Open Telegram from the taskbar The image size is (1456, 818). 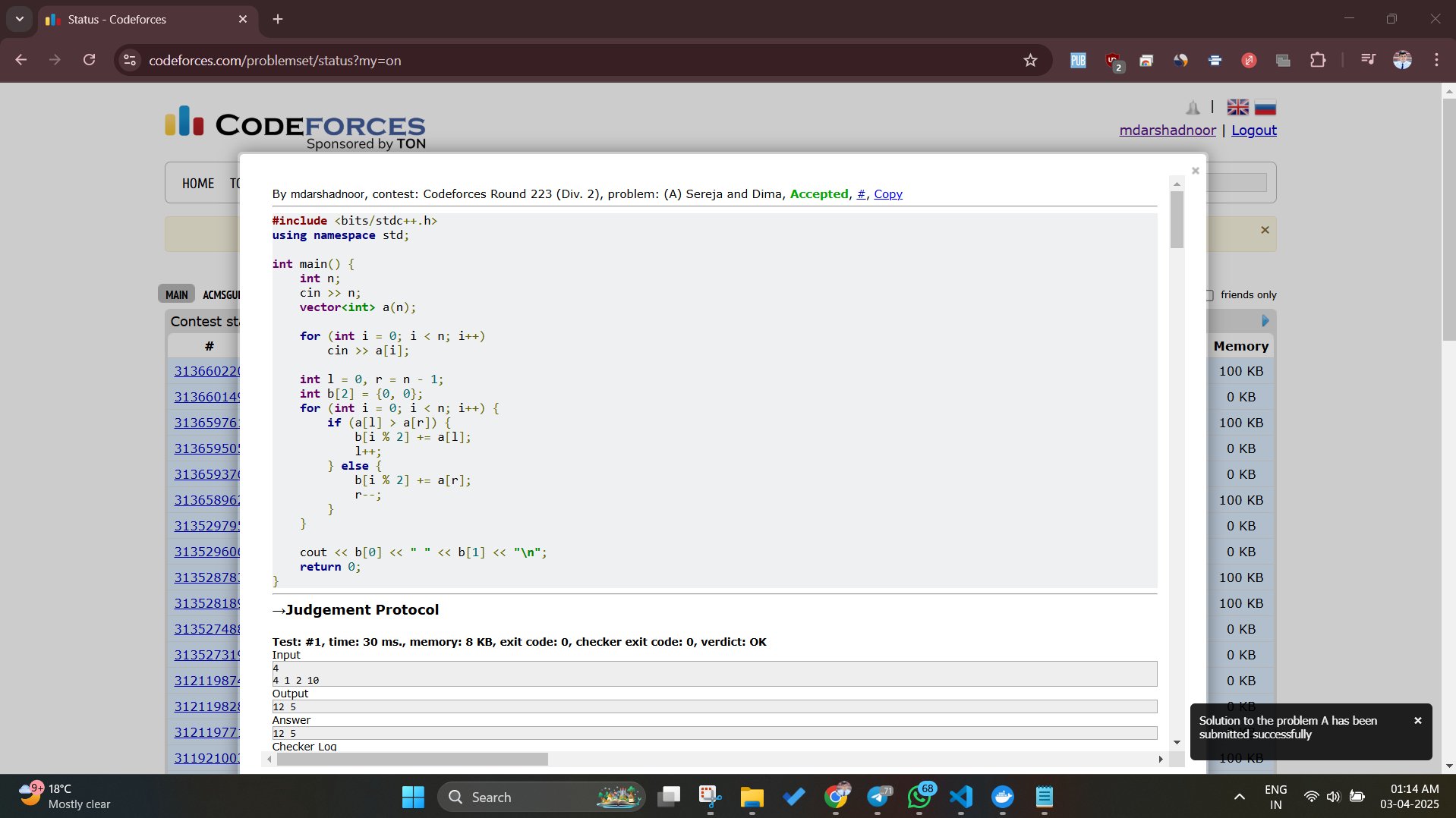[878, 797]
